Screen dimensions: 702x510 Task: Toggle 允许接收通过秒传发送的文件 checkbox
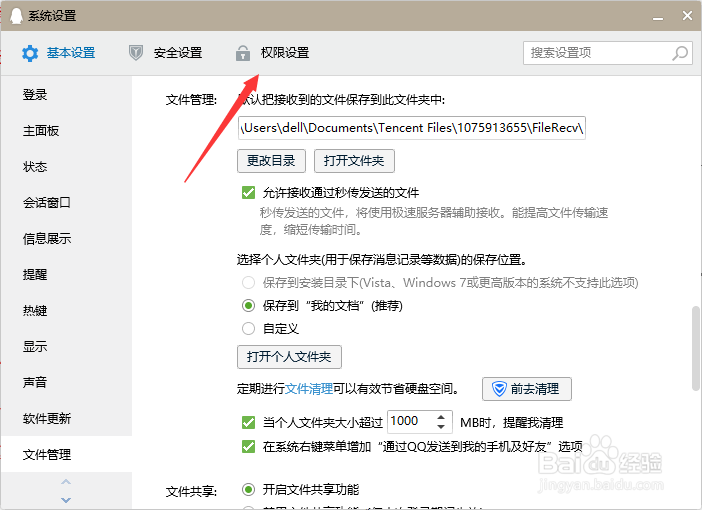coord(248,193)
